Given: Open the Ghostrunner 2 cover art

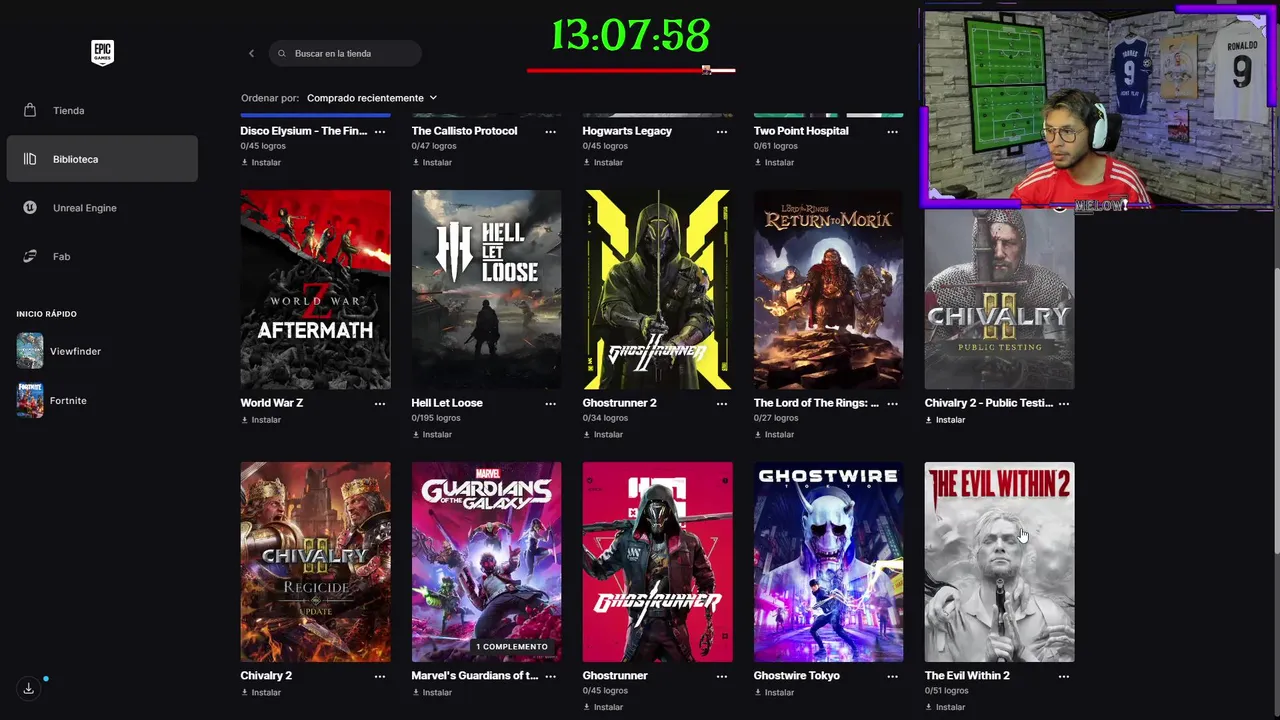Looking at the screenshot, I should click(657, 289).
